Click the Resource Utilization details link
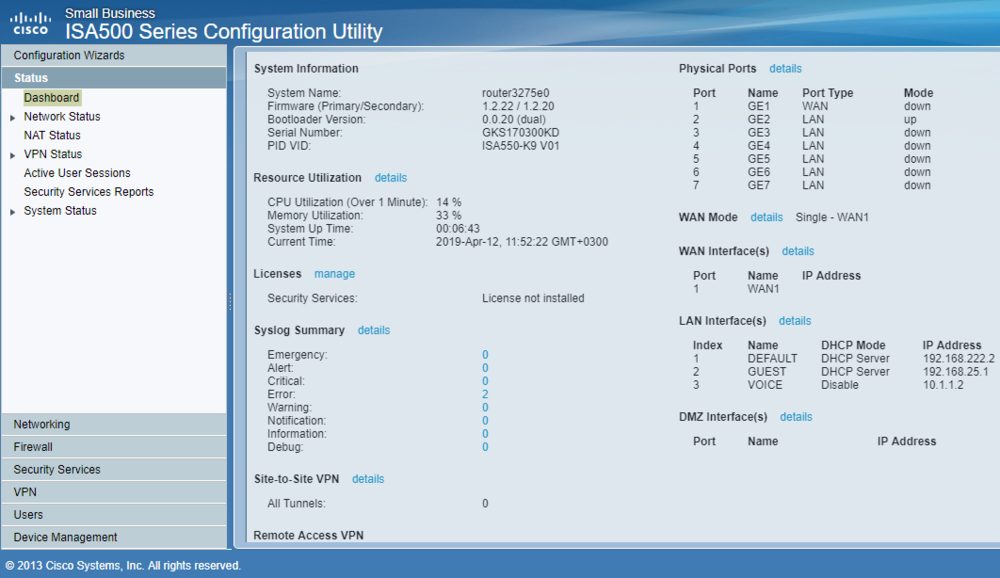Screen dimensions: 1000x578 [x=391, y=178]
